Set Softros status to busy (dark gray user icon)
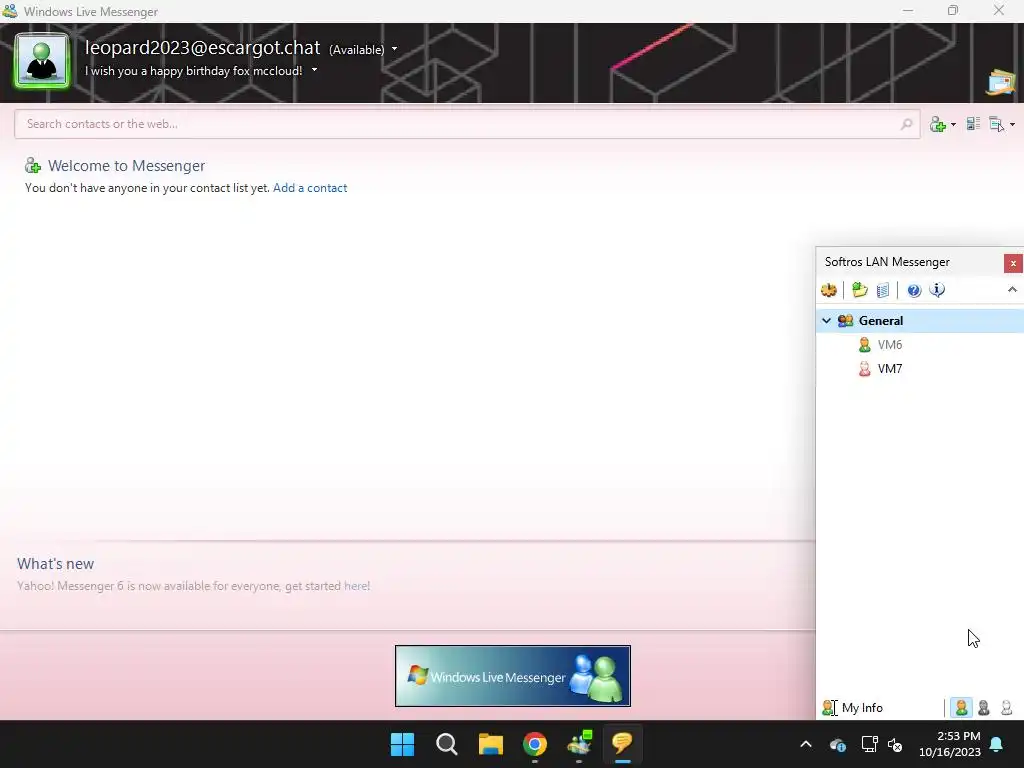The height and width of the screenshot is (768, 1024). coord(984,708)
